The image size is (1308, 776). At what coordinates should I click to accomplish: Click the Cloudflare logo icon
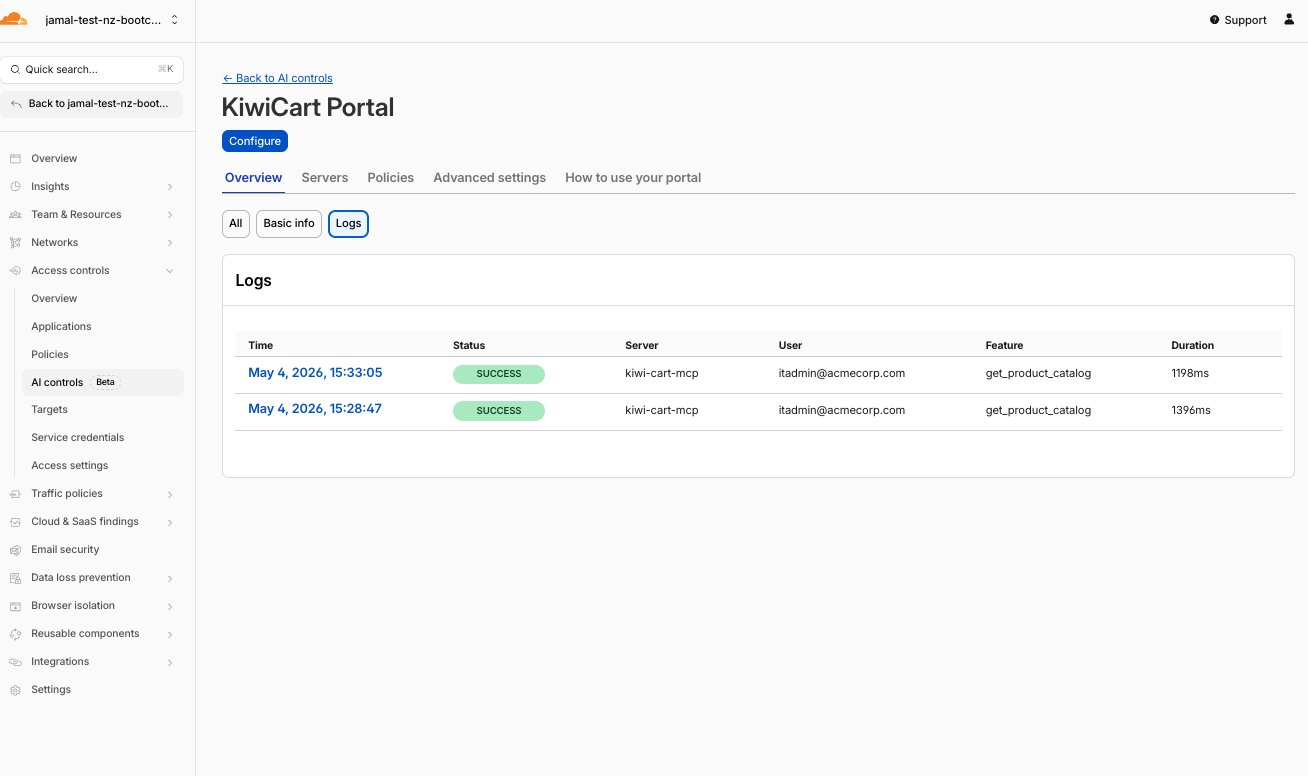(x=14, y=19)
